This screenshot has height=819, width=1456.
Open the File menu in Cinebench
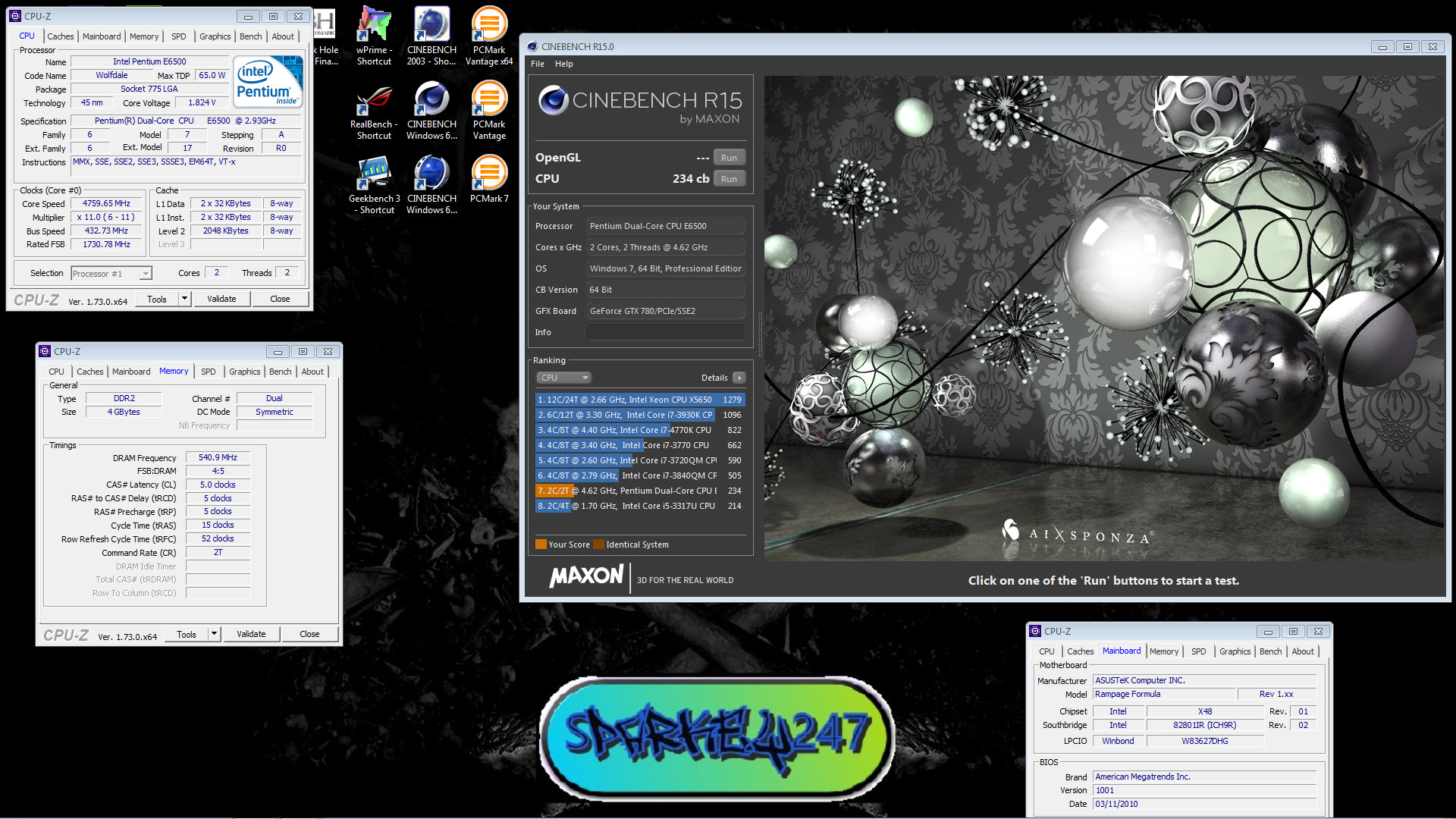click(538, 64)
